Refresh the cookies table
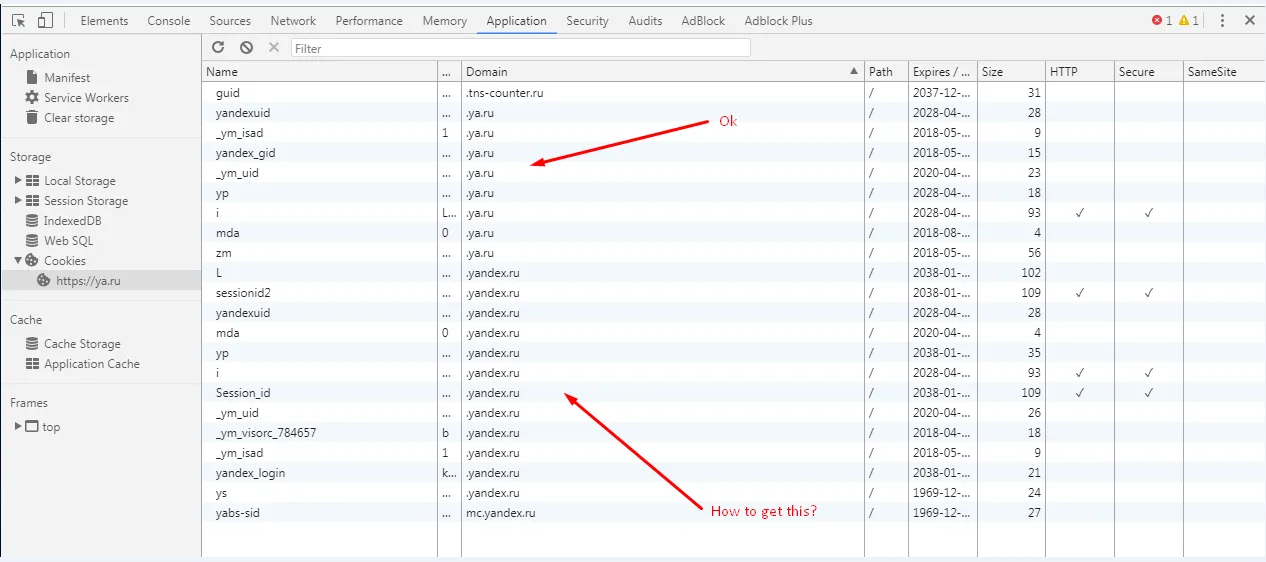This screenshot has height=562, width=1266. [x=219, y=47]
